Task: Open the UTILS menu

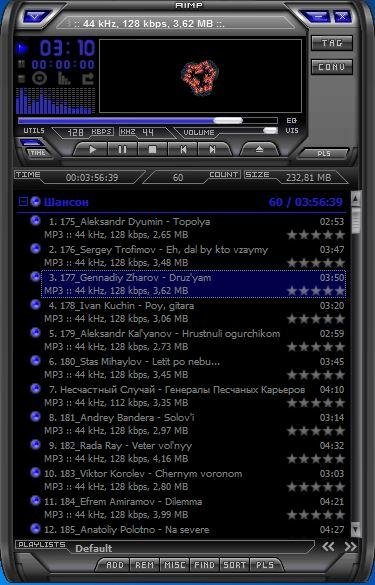Action: [34, 131]
